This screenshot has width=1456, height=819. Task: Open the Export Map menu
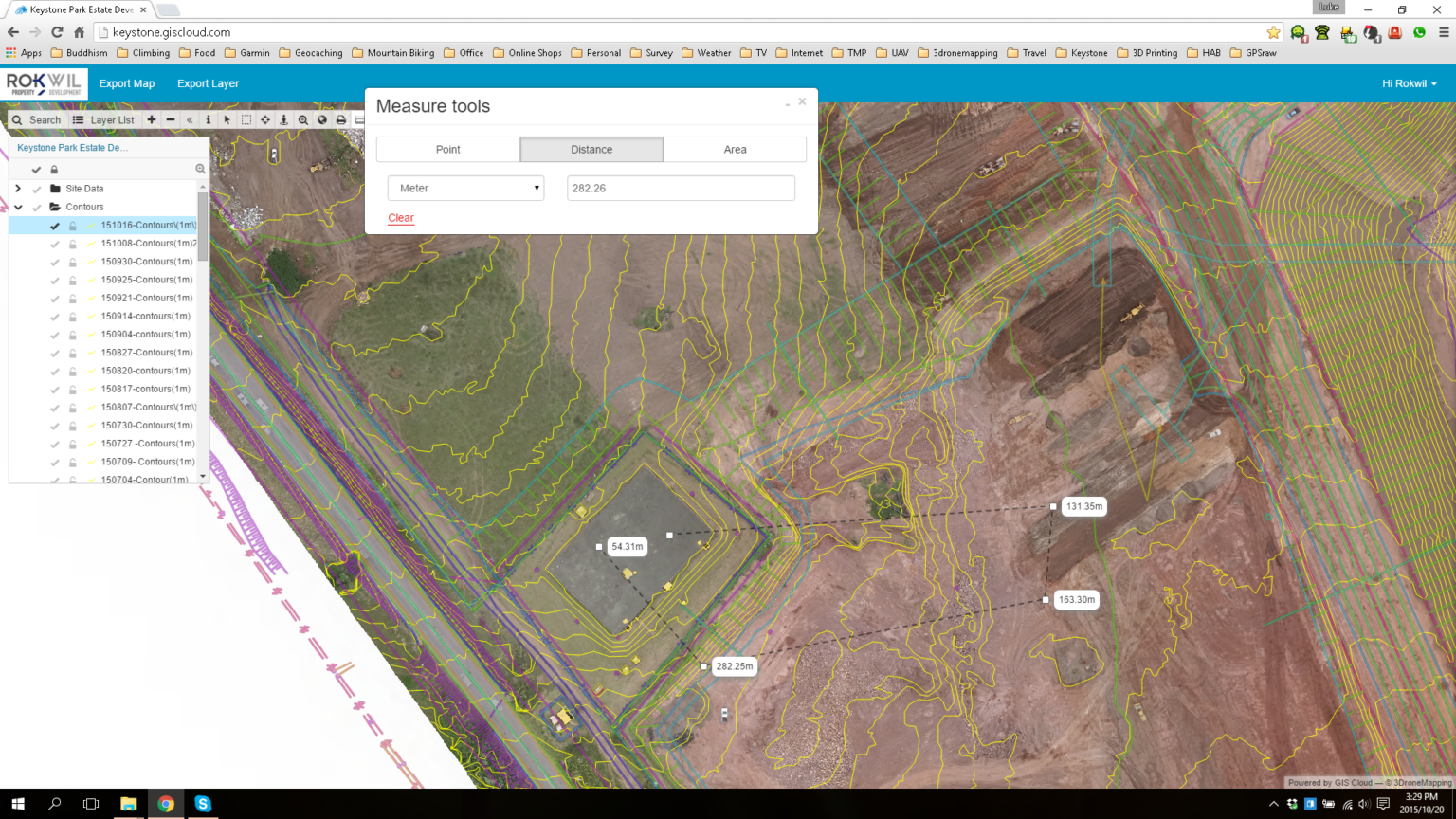point(126,83)
